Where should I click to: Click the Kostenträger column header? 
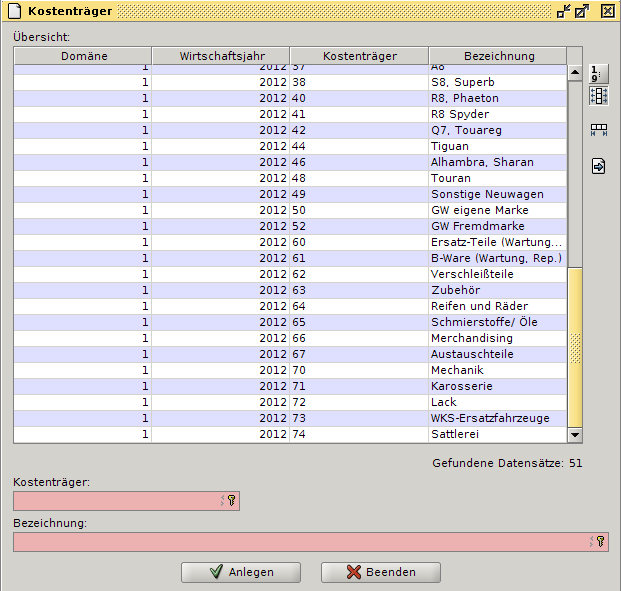(x=359, y=56)
